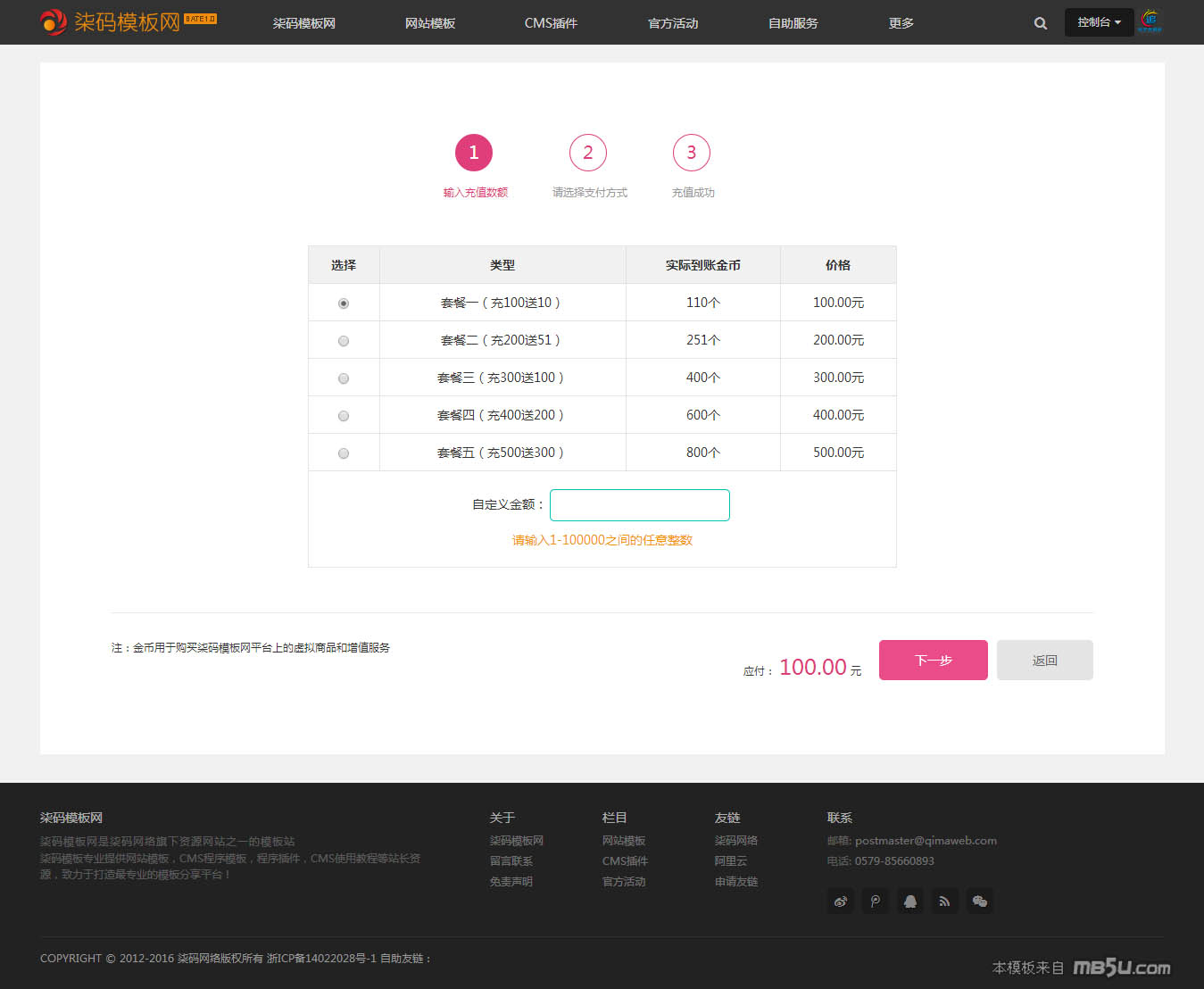1204x989 pixels.
Task: Select 套餐三 (充300送100) radio button
Action: point(344,378)
